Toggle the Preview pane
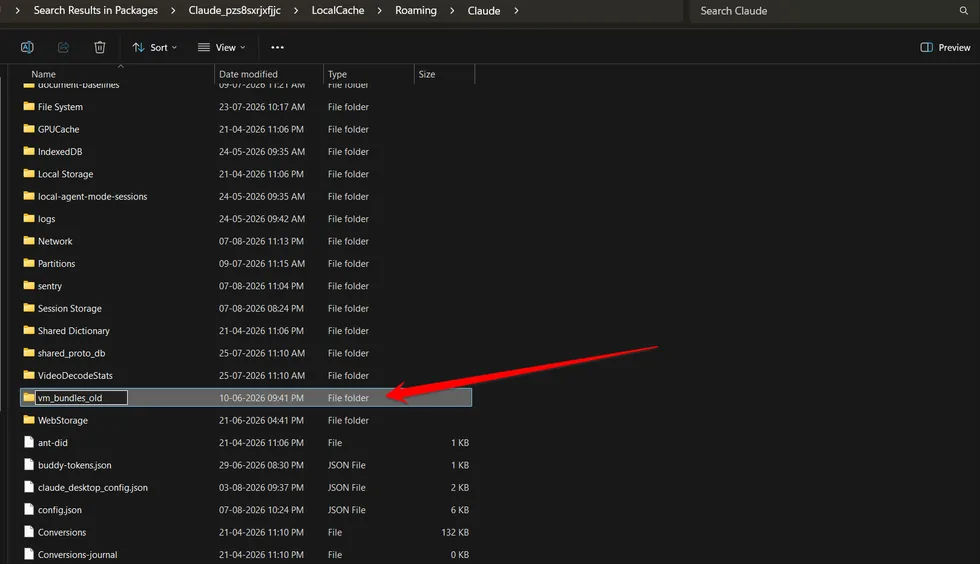This screenshot has width=980, height=564. pos(945,48)
